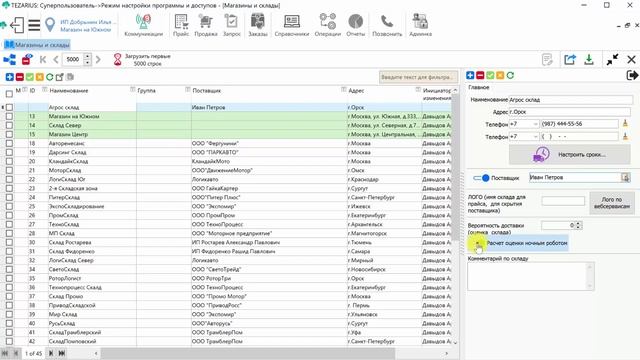Viewport: 640px width, 360px height.
Task: Click the green download icon
Action: (x=589, y=60)
